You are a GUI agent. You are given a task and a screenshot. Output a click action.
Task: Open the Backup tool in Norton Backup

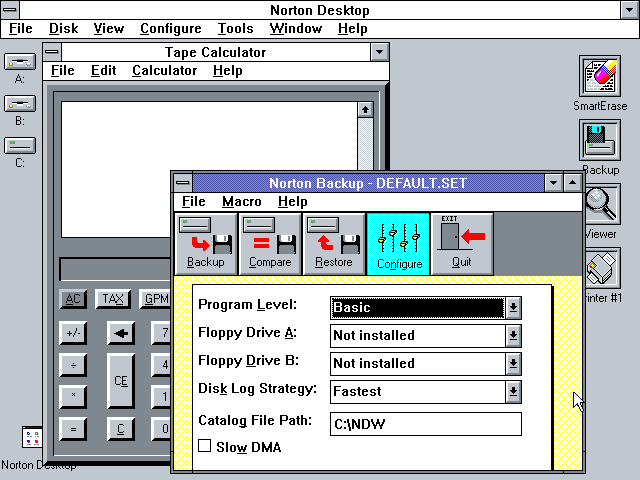tap(206, 244)
